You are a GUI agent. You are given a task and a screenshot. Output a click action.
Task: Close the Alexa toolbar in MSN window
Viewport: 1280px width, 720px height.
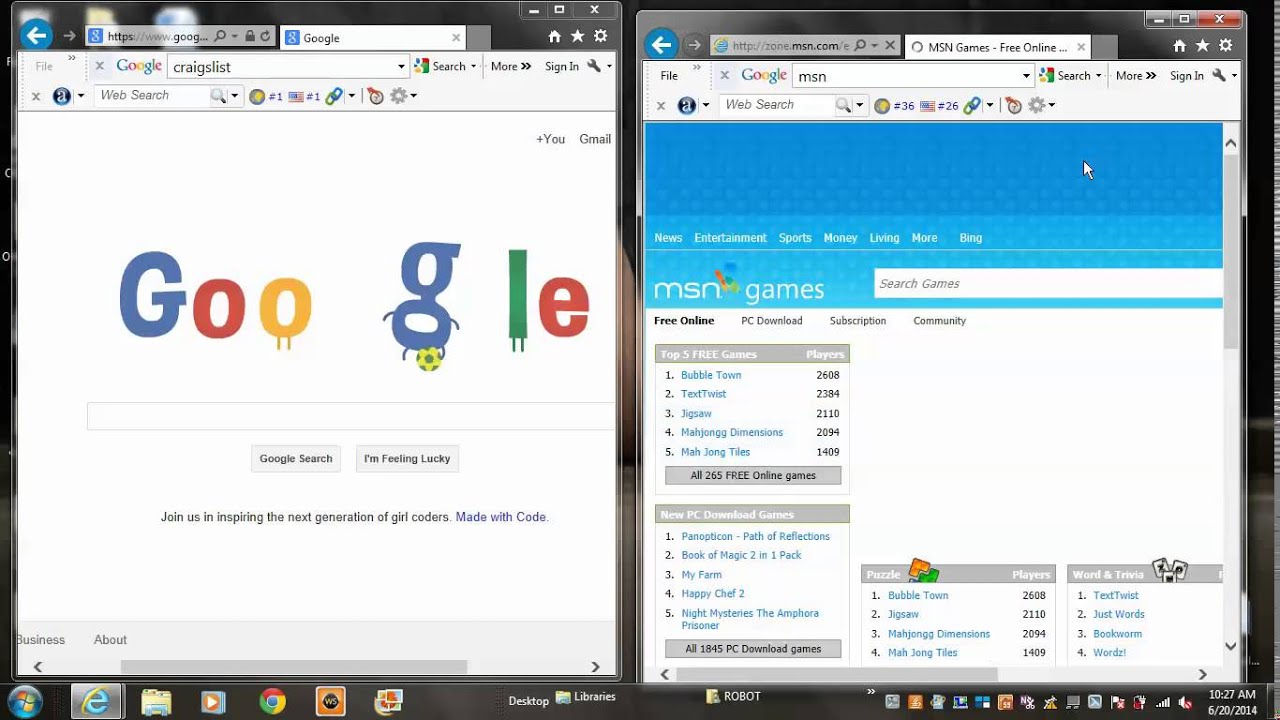point(660,105)
